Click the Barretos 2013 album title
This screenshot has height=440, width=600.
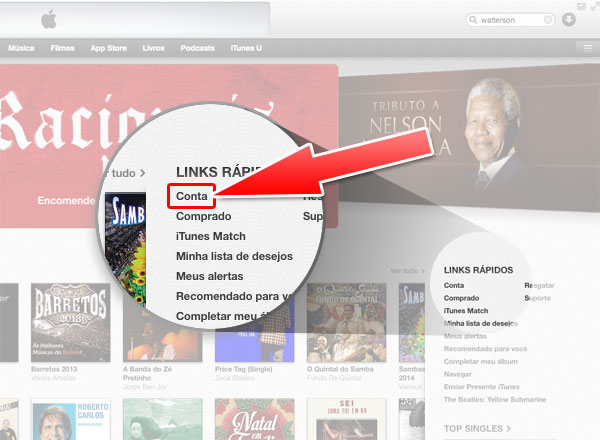54,369
